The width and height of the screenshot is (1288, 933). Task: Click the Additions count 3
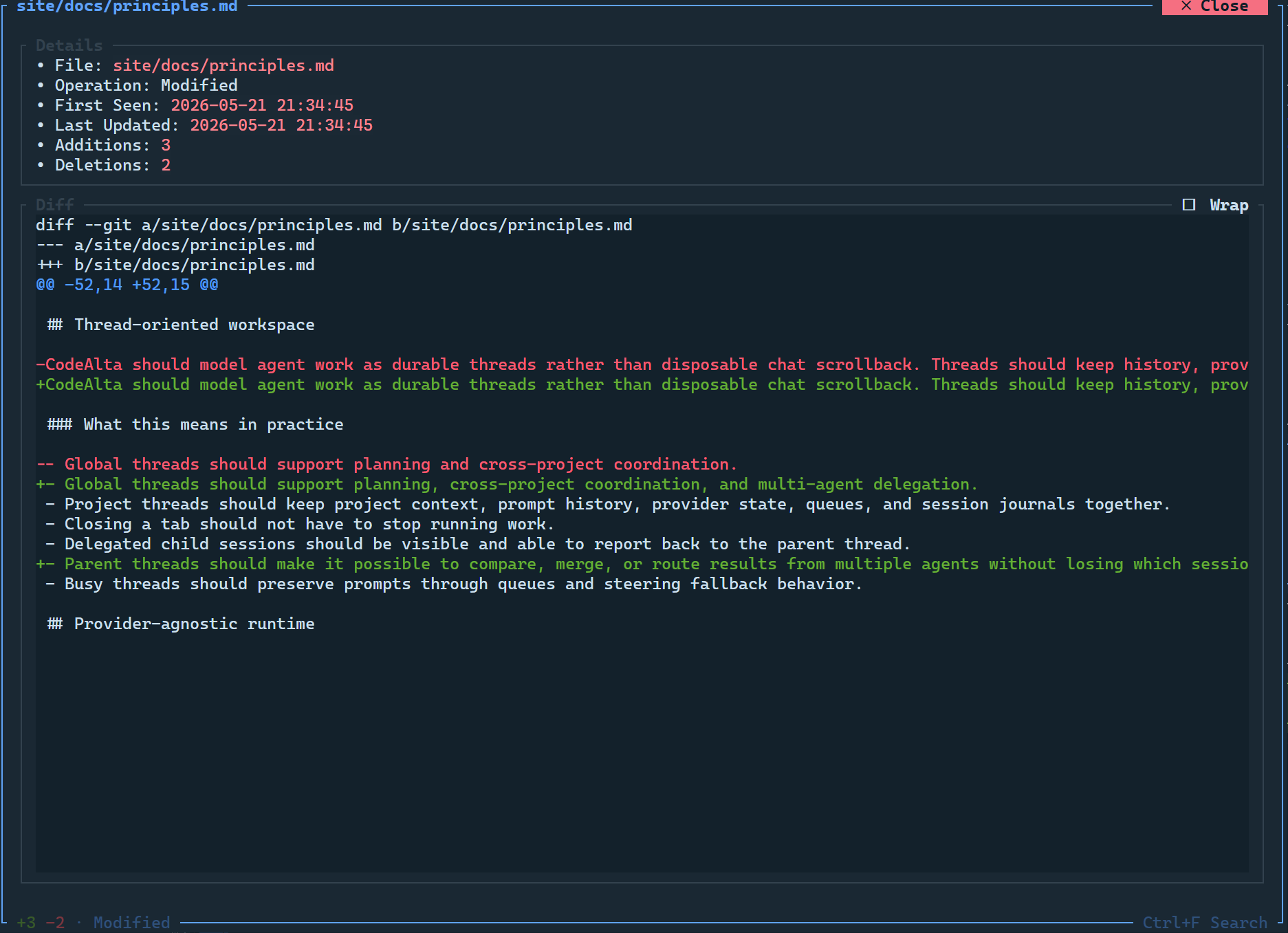[166, 145]
